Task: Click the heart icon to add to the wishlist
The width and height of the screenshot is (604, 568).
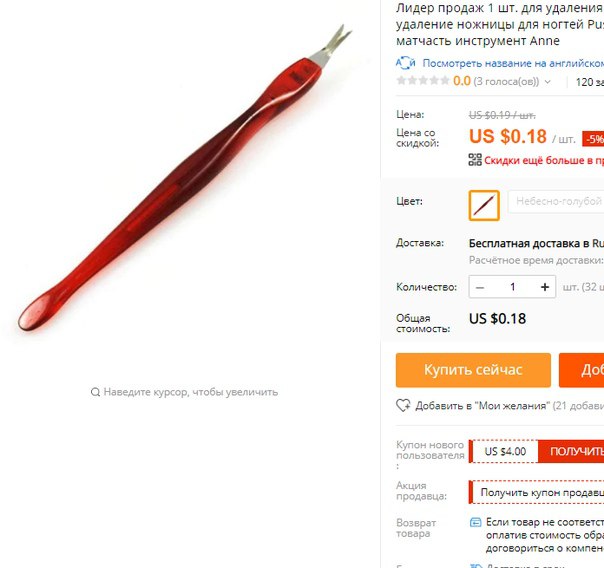Action: click(x=403, y=405)
